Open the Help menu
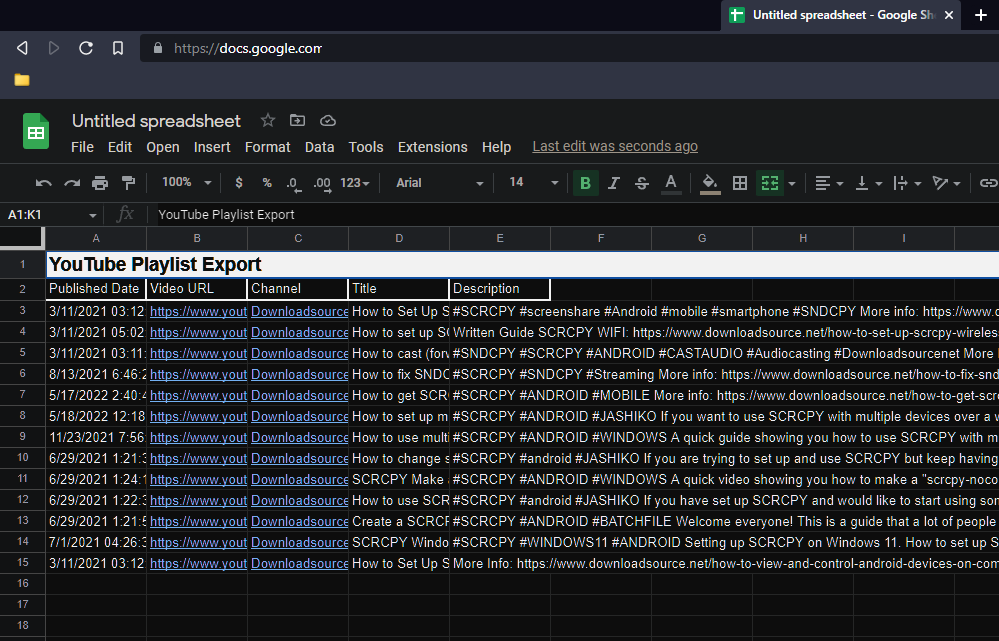This screenshot has width=999, height=641. click(496, 147)
